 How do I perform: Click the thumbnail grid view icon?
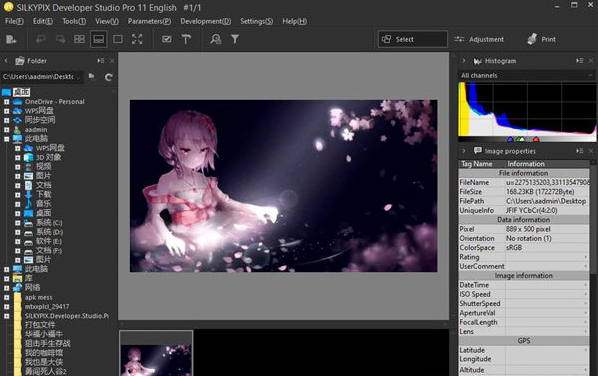point(79,39)
